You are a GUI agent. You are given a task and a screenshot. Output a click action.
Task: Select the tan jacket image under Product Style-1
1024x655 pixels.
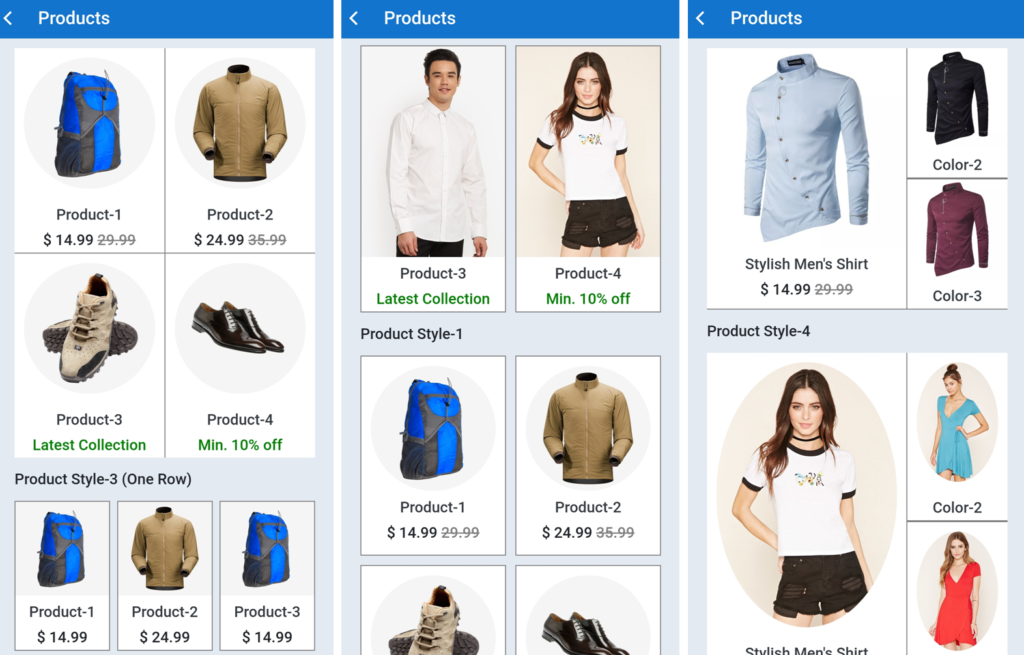tap(588, 428)
